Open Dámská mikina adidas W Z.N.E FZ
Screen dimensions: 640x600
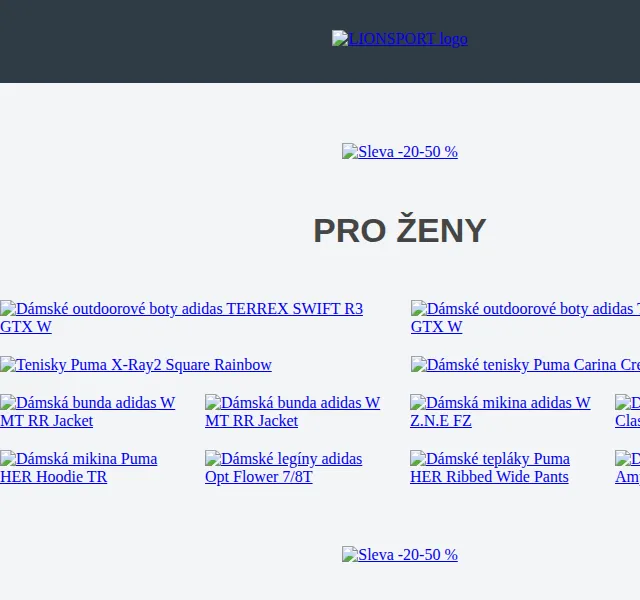(500, 411)
